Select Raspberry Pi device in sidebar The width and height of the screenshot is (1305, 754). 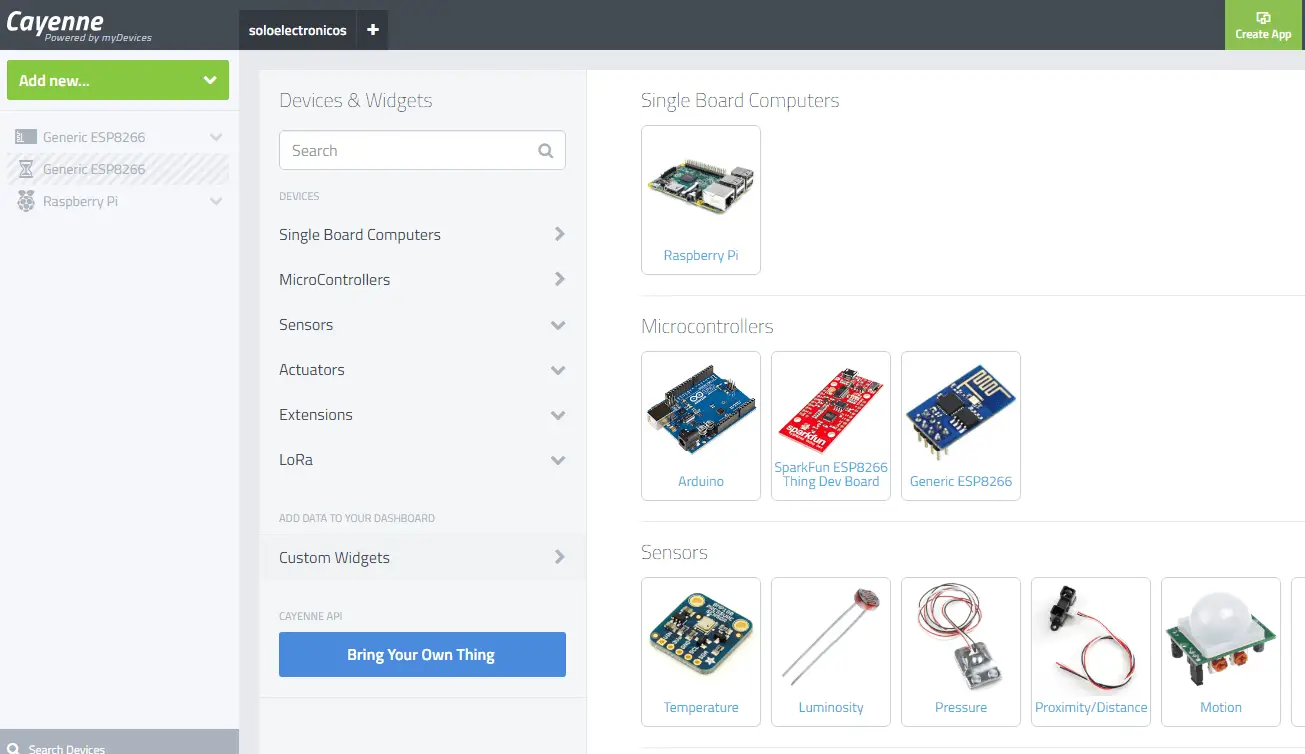[118, 201]
